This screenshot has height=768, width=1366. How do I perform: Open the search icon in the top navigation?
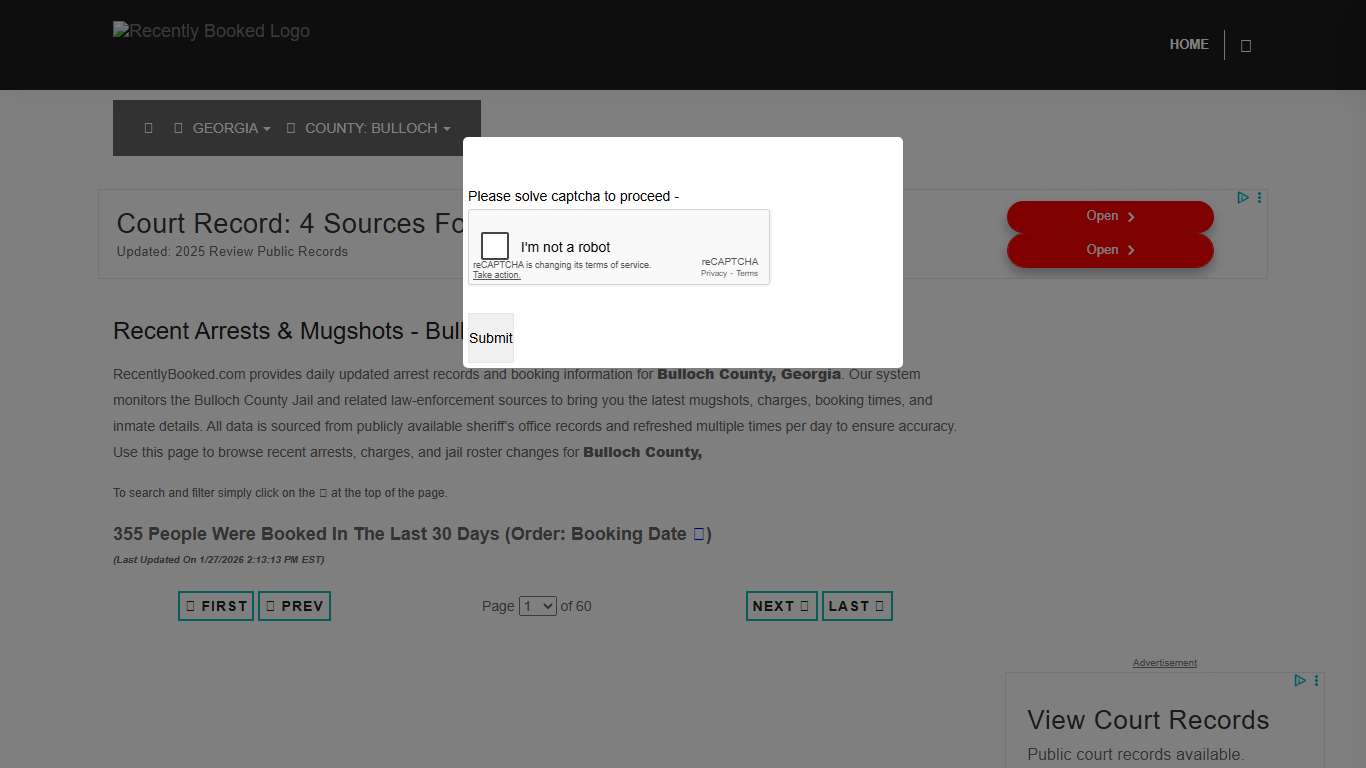click(x=1246, y=44)
